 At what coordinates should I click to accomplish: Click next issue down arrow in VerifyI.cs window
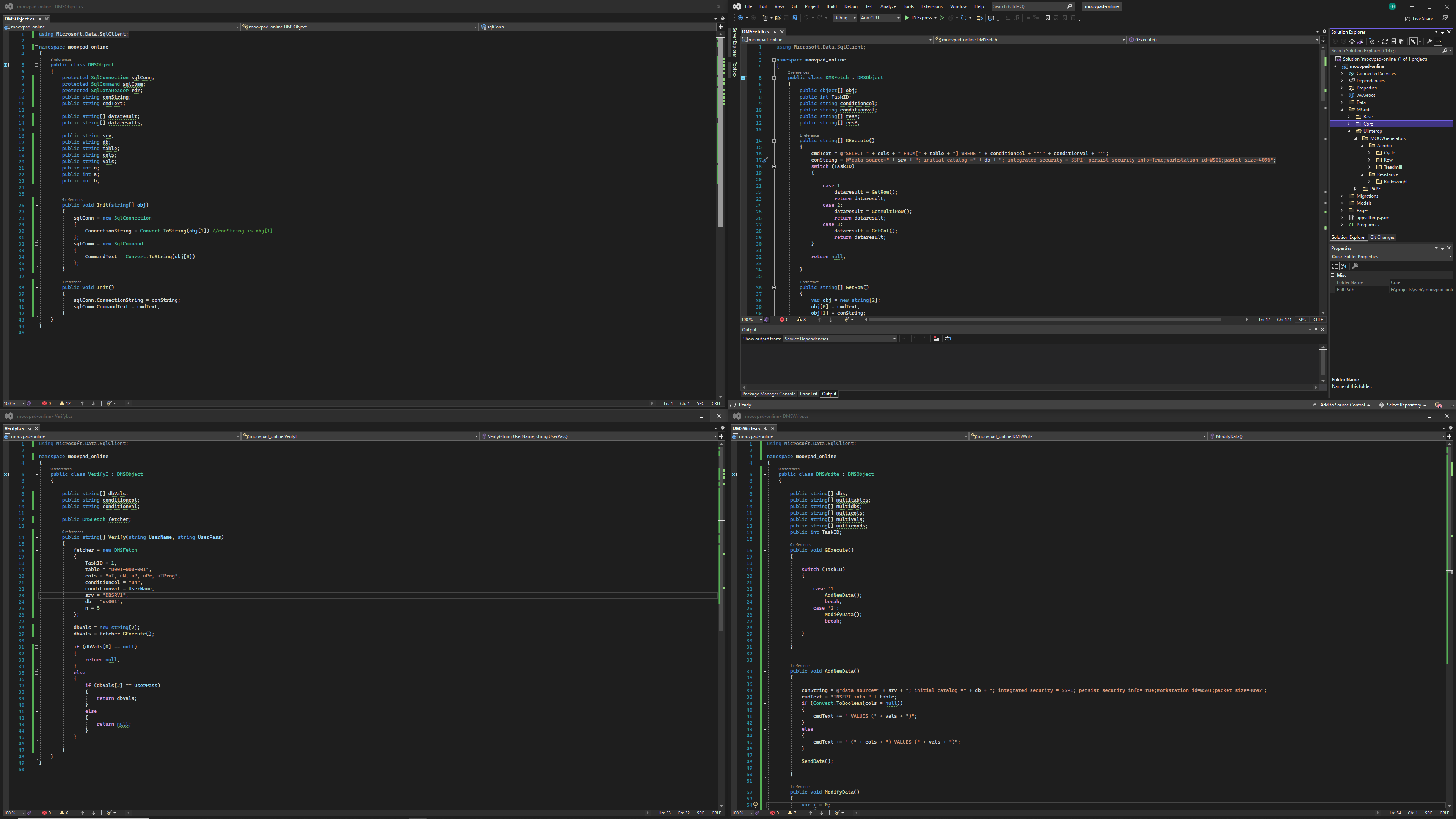click(x=93, y=813)
